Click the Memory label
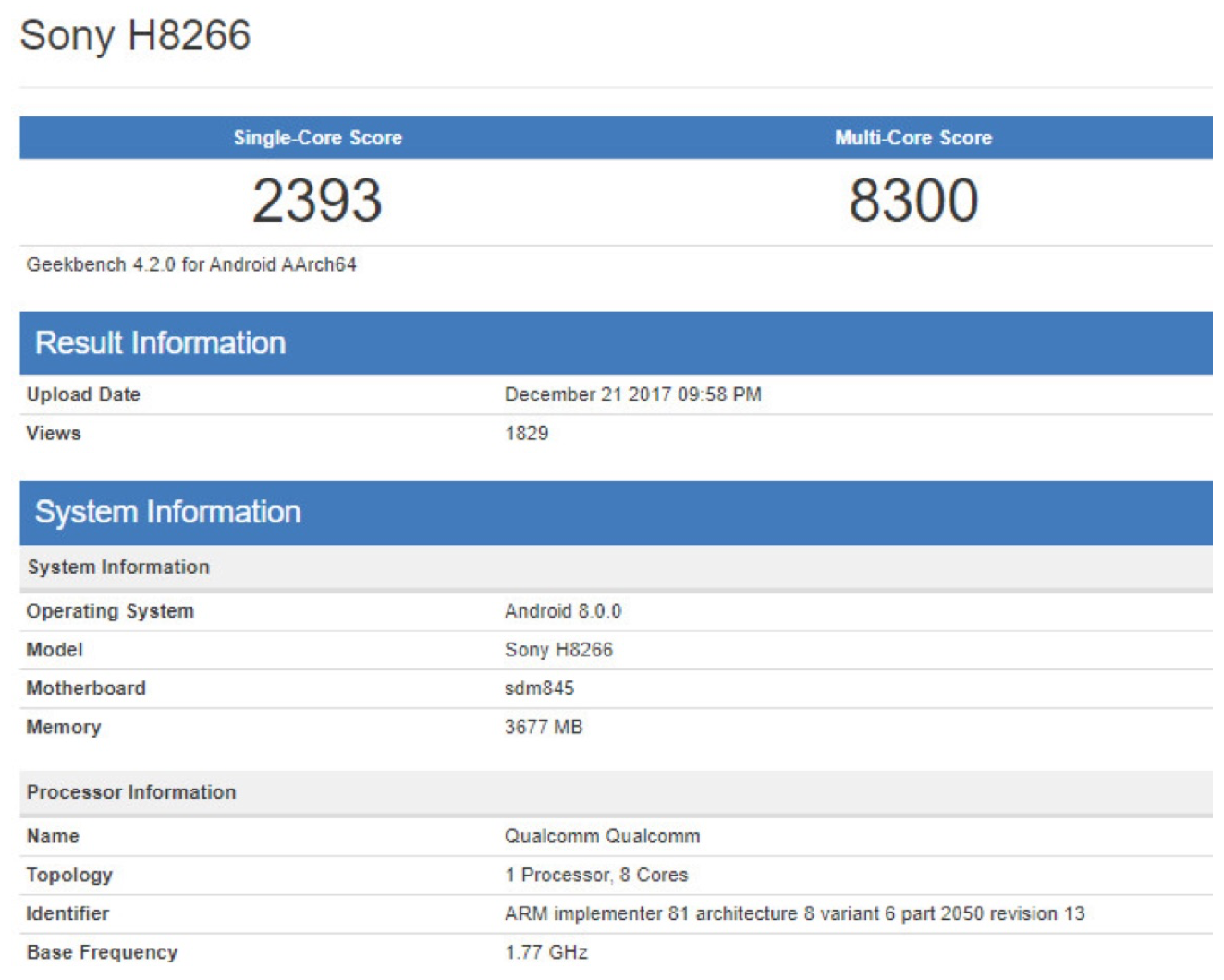Viewport: 1224px width, 980px height. click(64, 728)
